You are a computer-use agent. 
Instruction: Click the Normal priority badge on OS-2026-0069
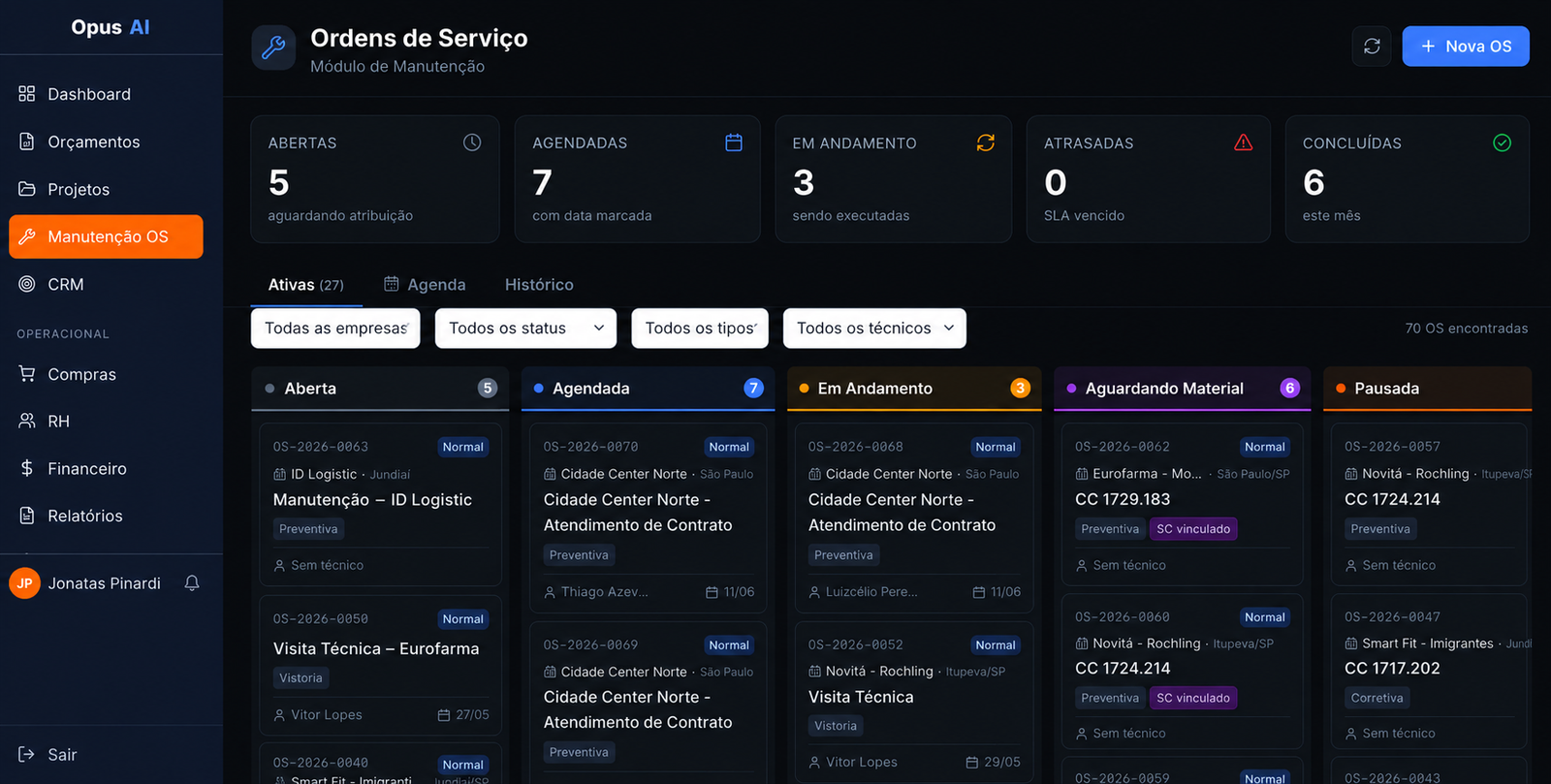pos(729,645)
